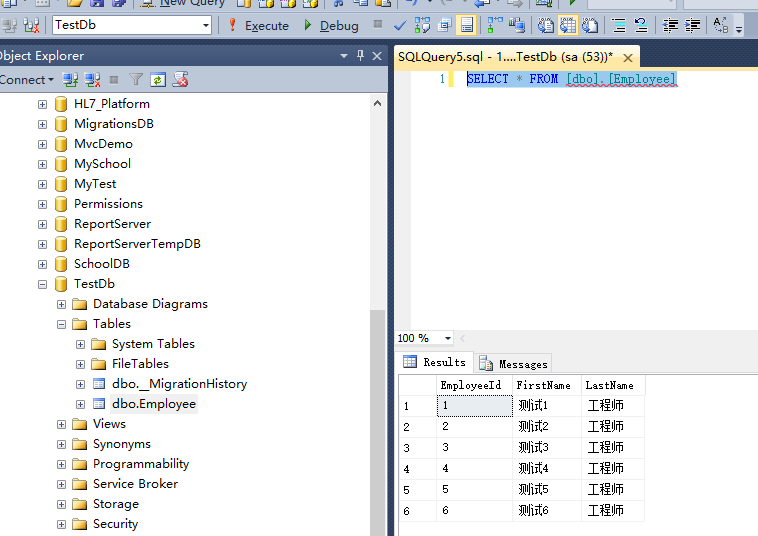758x536 pixels.
Task: Switch output to Results to Text
Action: pyautogui.click(x=546, y=25)
